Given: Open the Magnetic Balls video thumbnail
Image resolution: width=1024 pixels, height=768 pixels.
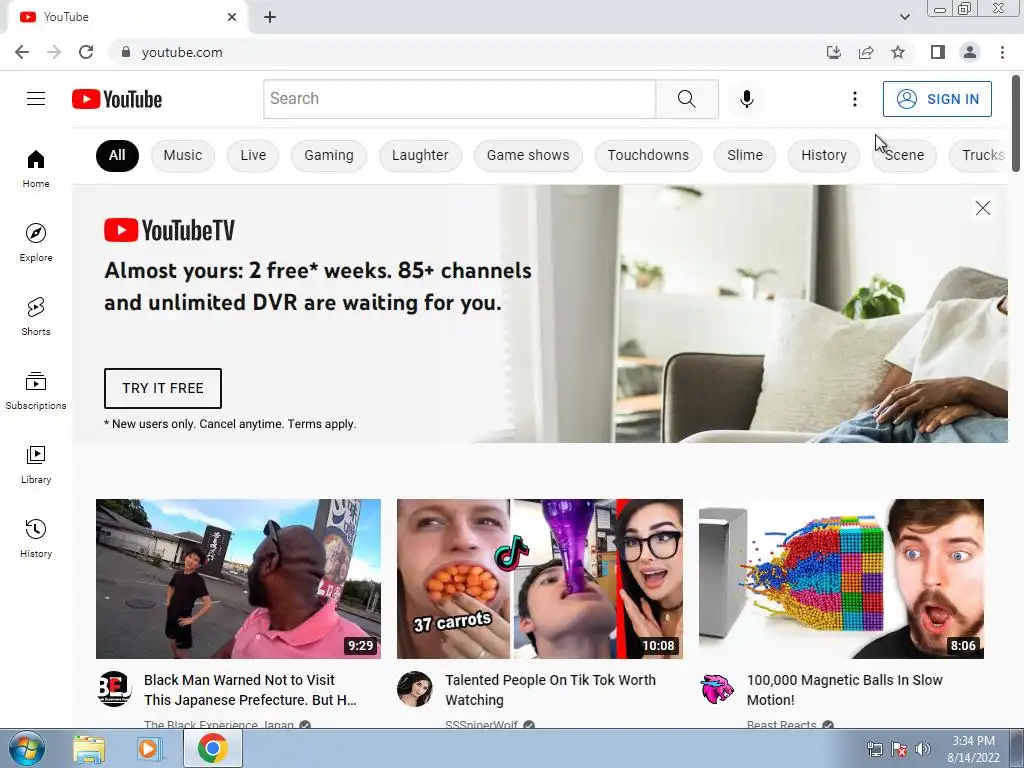Looking at the screenshot, I should [x=841, y=579].
